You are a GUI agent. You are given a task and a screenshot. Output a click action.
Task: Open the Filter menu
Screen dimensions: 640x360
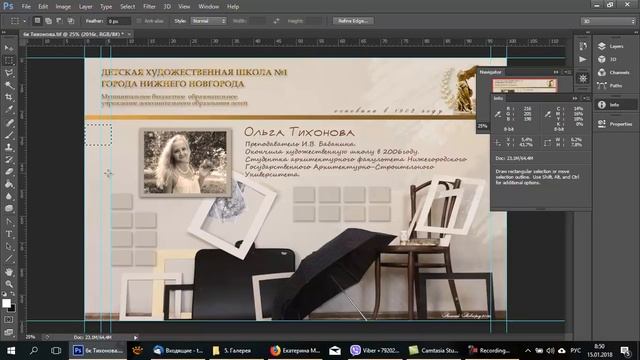pos(149,7)
